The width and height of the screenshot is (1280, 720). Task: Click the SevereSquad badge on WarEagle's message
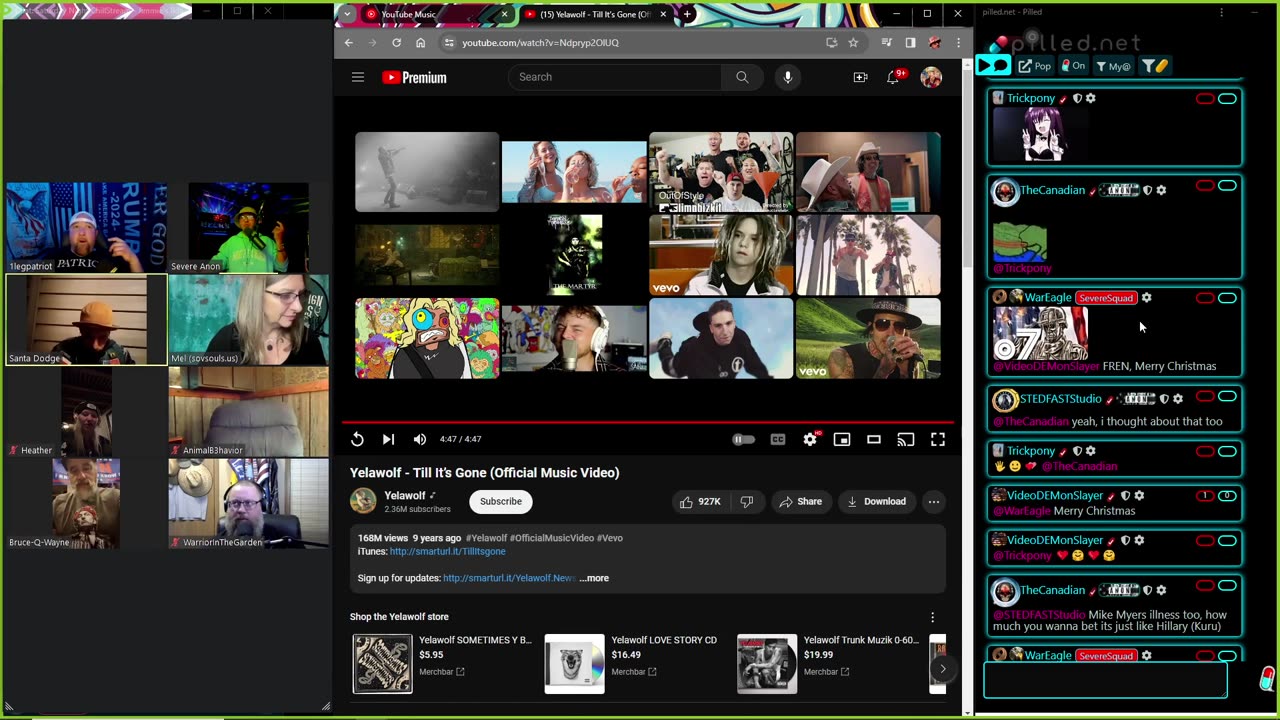(1106, 298)
